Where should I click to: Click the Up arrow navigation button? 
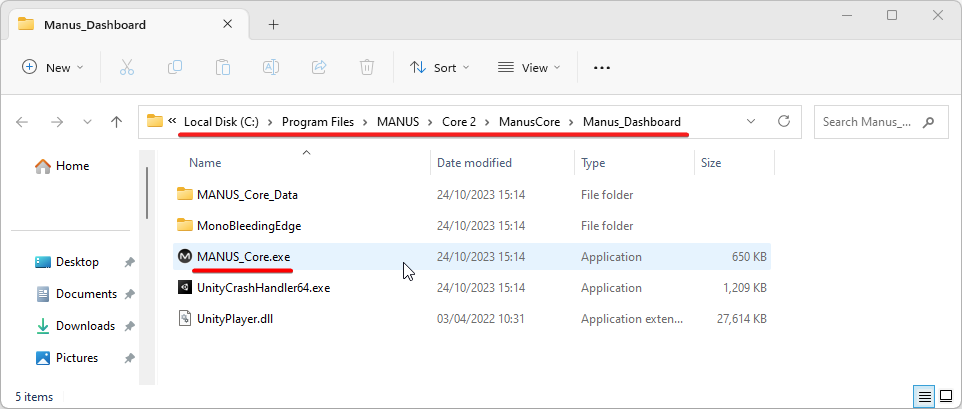(x=116, y=121)
